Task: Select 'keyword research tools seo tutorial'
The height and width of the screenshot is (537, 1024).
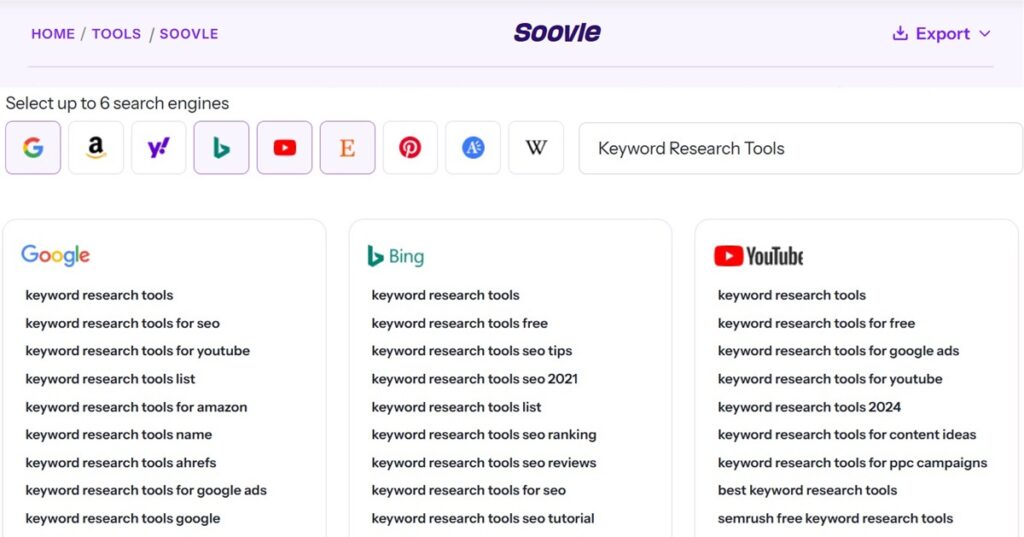Action: pos(483,518)
